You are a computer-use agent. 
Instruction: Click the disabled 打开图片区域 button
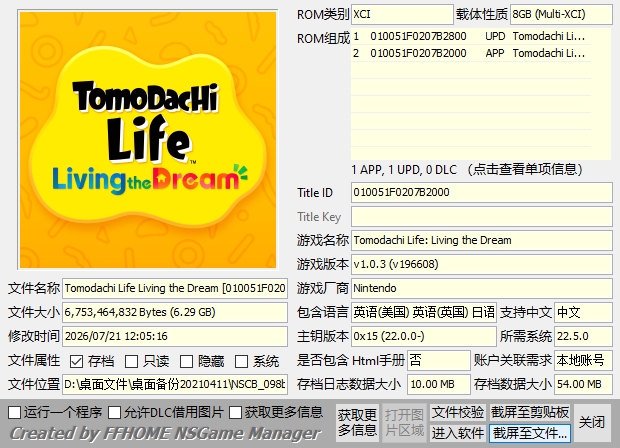404,423
